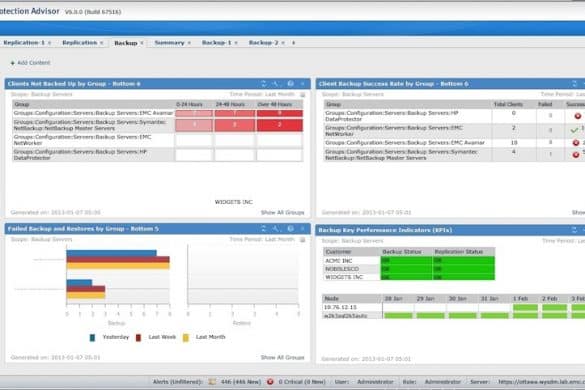Click NOBISLESCO Backup Status green cell
Screen dimensions: 585x390
[406, 269]
